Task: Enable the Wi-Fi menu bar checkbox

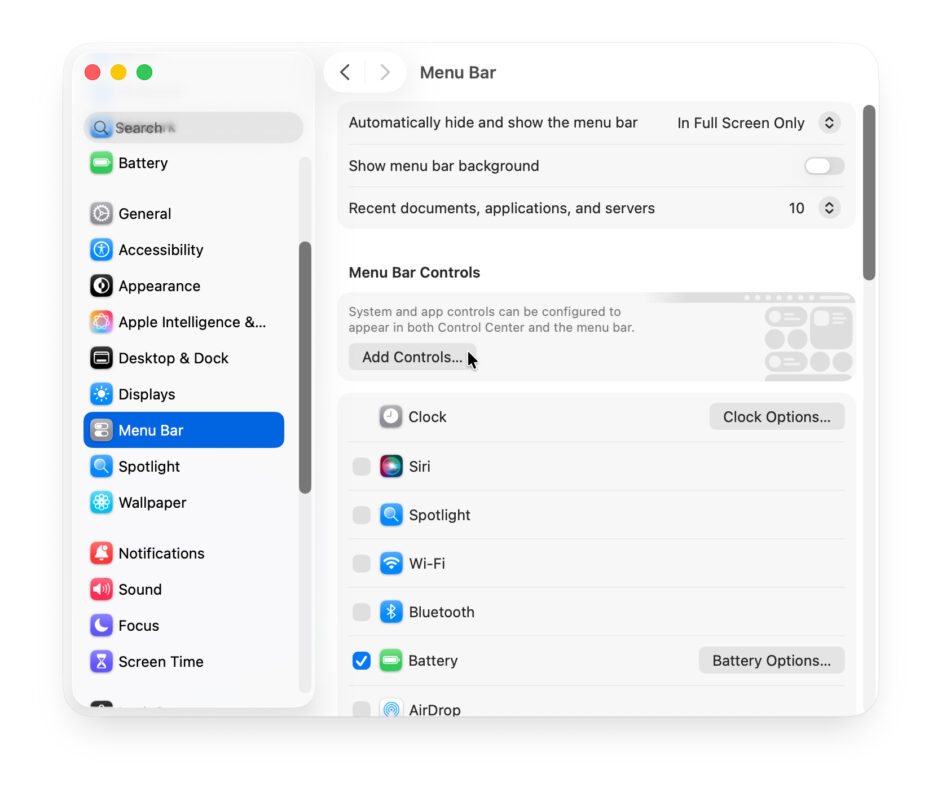Action: (x=361, y=563)
